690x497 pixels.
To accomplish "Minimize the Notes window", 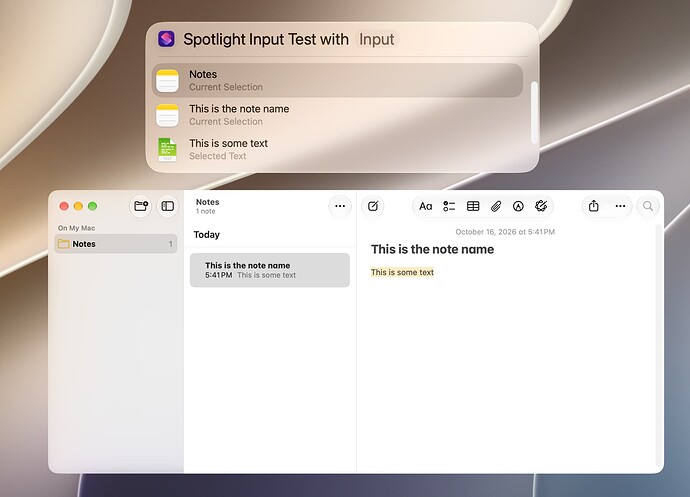I will 78,206.
